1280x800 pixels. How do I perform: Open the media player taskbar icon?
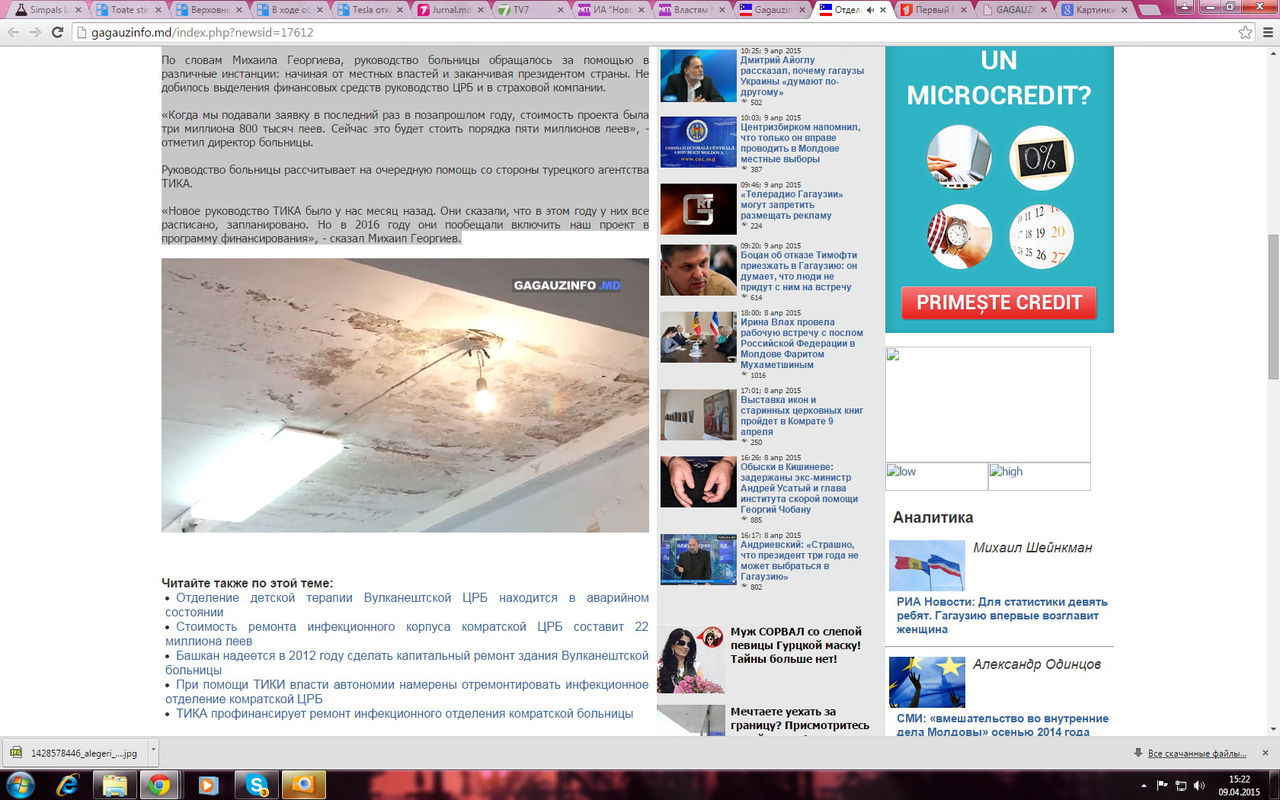pos(208,785)
